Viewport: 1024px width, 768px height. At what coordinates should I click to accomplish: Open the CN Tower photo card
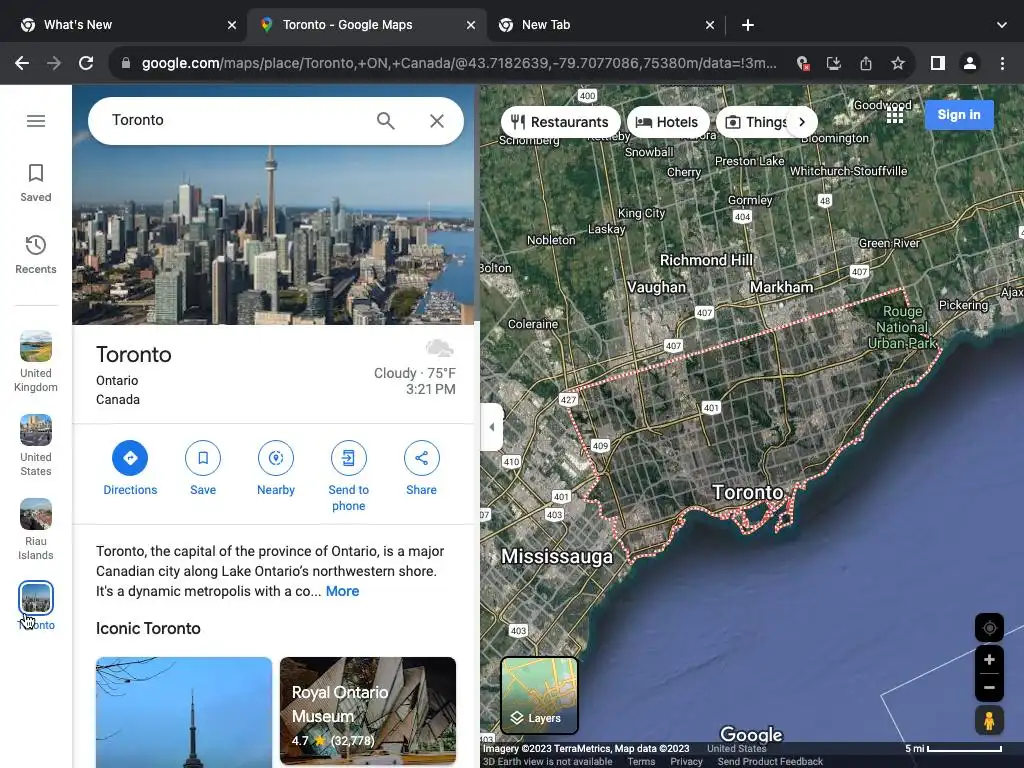[184, 712]
